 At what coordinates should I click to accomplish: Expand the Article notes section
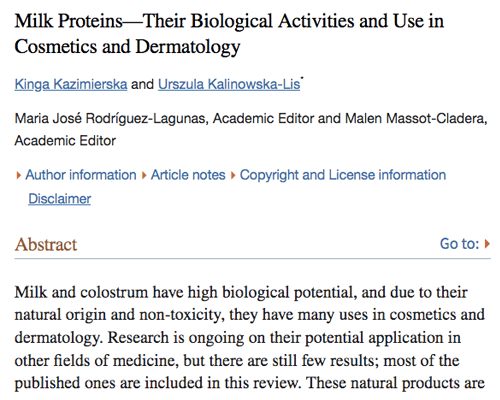click(188, 175)
